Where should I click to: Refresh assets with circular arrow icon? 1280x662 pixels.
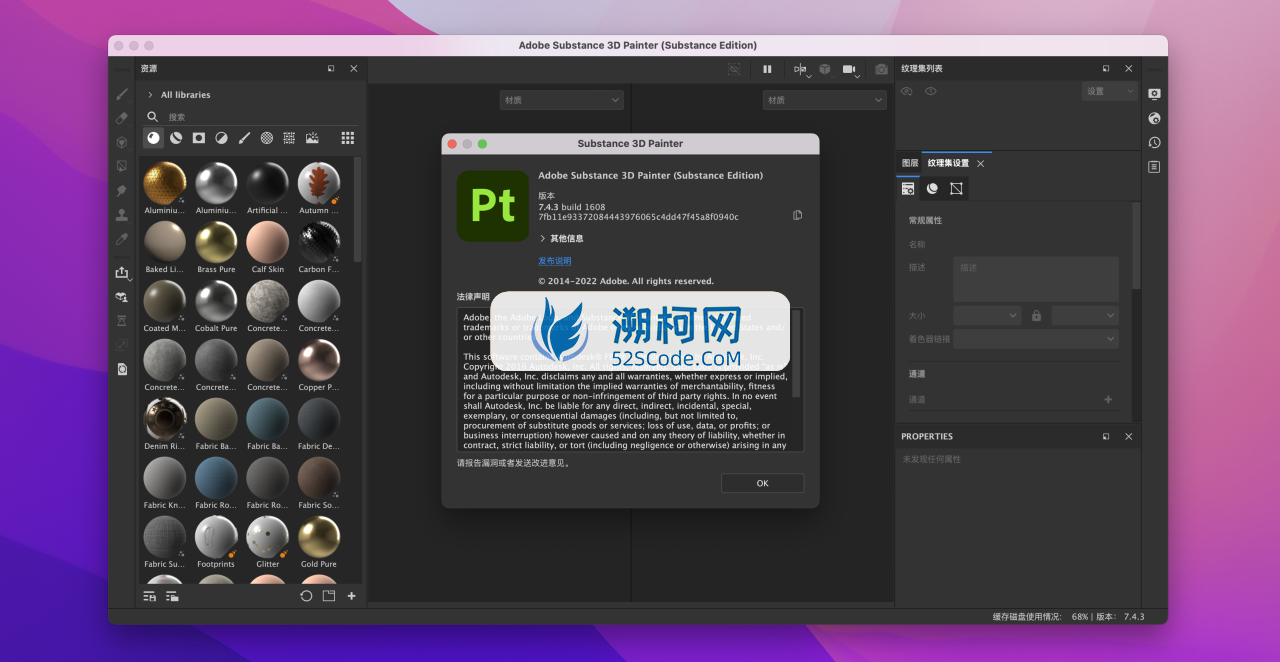click(306, 596)
